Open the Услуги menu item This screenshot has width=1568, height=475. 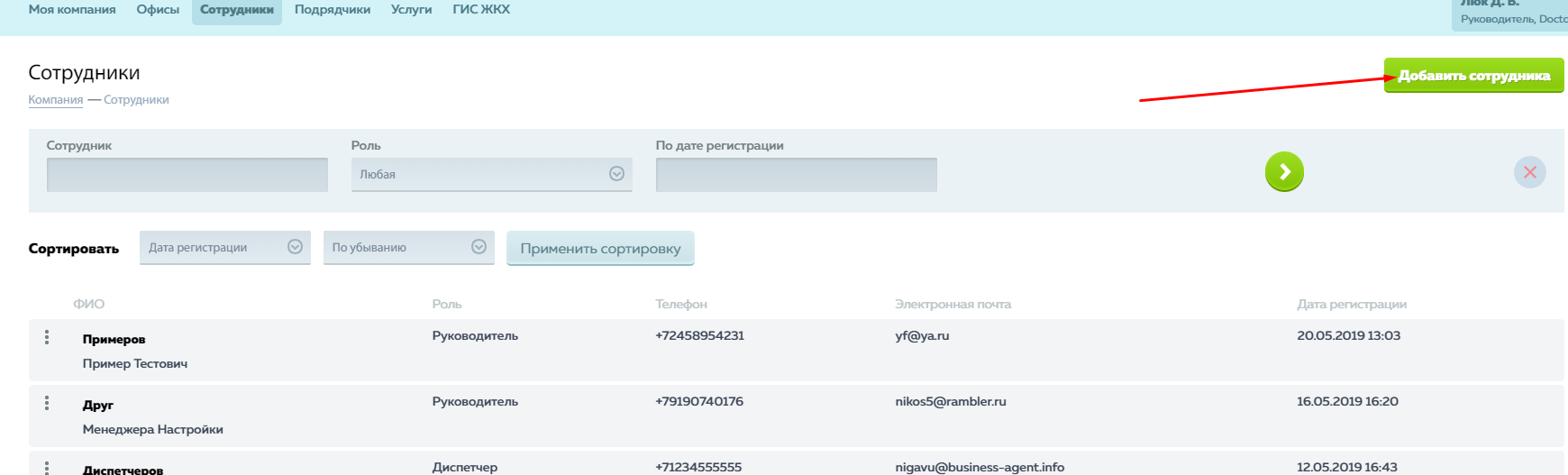411,10
